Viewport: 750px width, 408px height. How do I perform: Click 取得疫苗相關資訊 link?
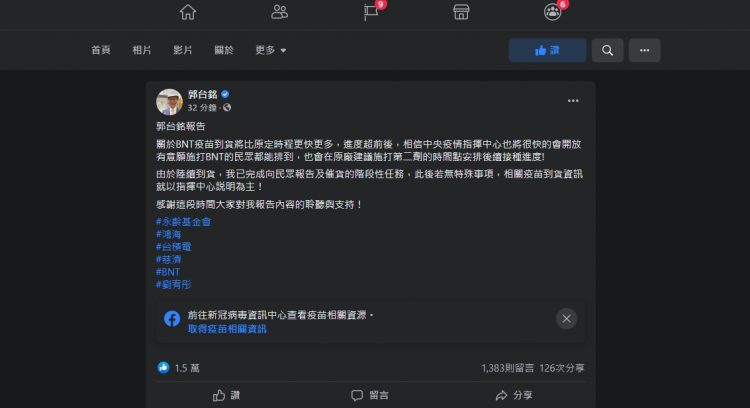point(227,329)
